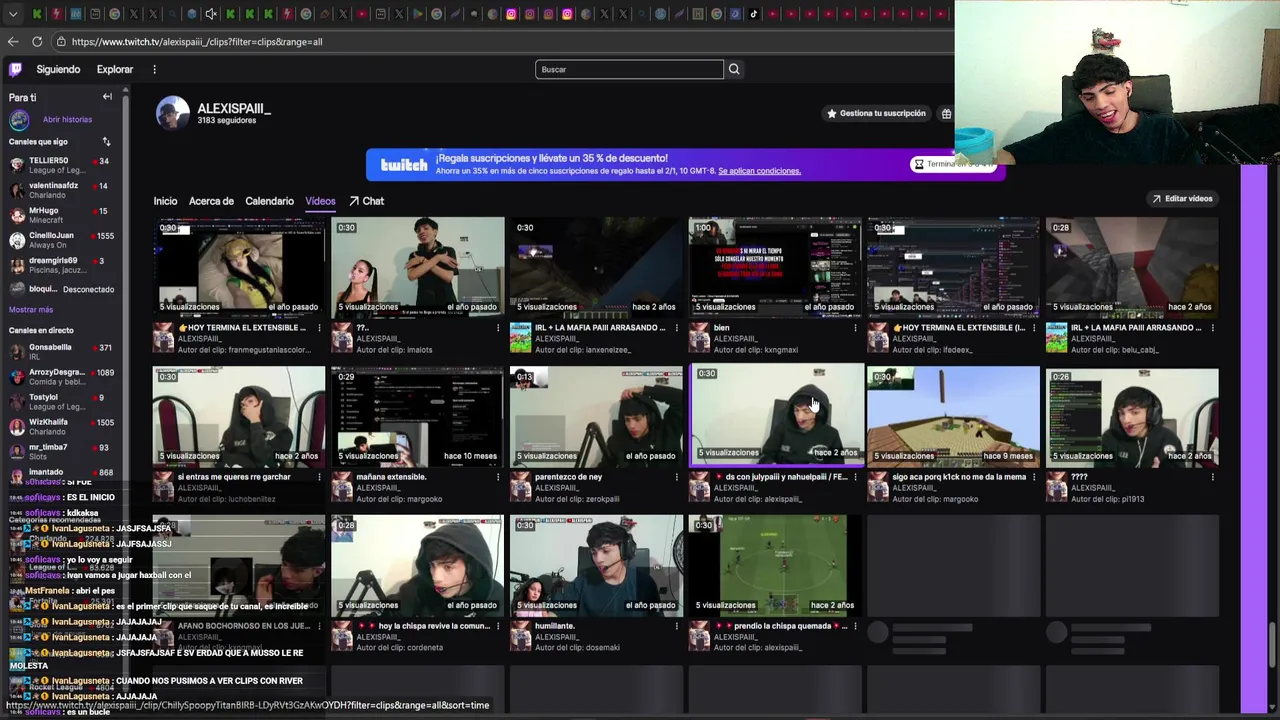
Task: Open Siguiendo in the top navigation
Action: click(58, 69)
